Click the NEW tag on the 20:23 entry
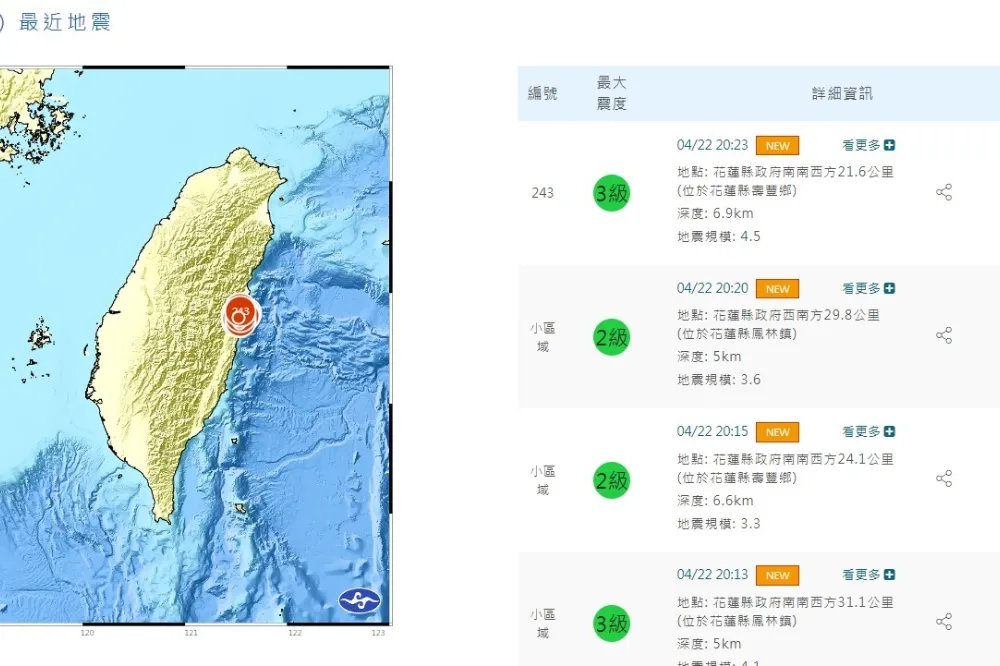This screenshot has width=1000, height=666. pyautogui.click(x=777, y=145)
